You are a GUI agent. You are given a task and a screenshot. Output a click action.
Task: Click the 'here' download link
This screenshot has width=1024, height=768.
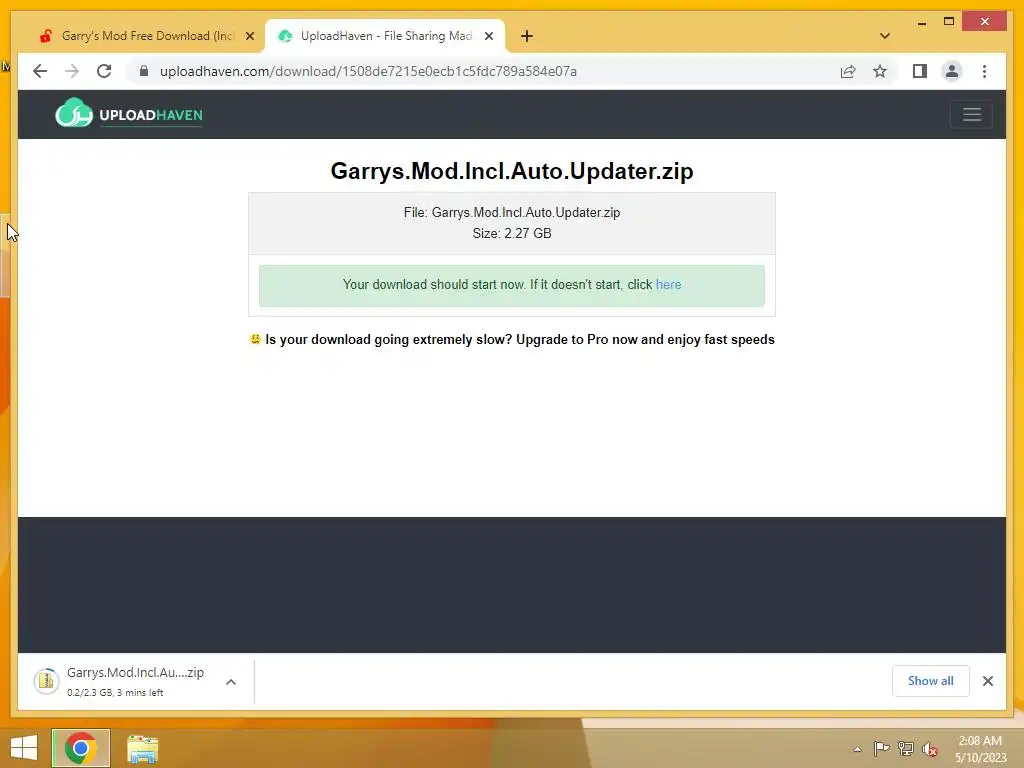click(668, 285)
